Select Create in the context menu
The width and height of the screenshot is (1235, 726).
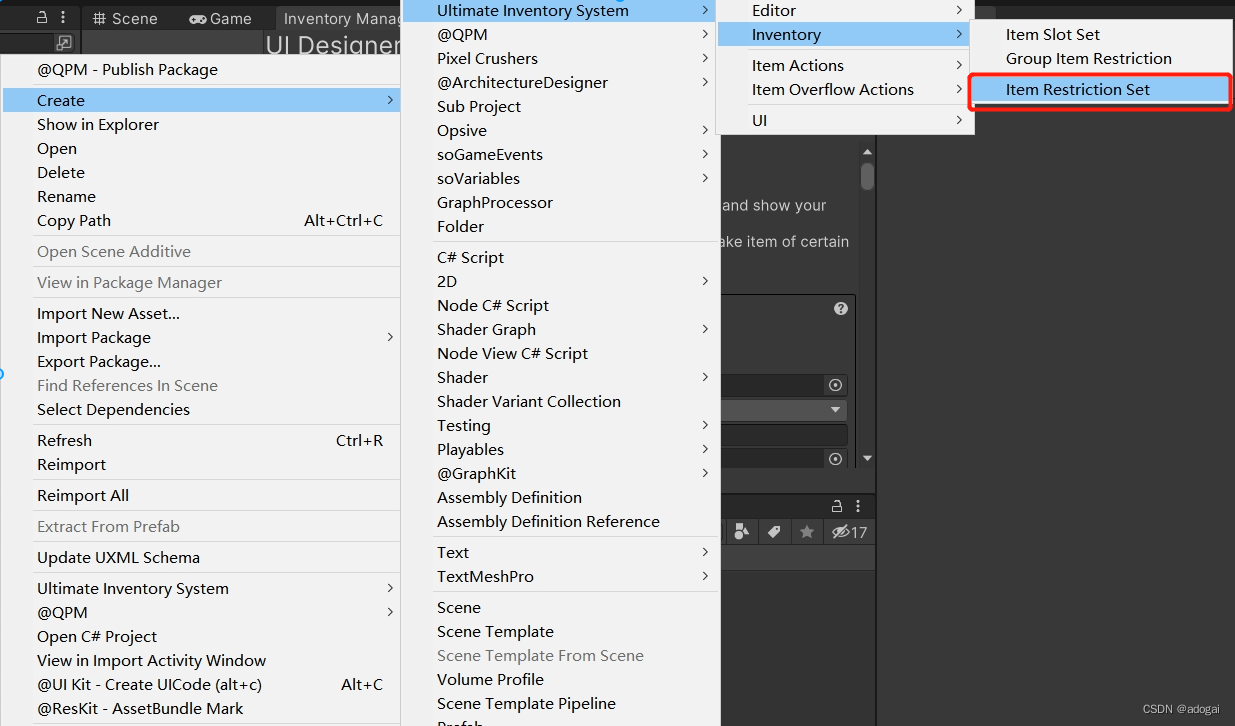(201, 100)
